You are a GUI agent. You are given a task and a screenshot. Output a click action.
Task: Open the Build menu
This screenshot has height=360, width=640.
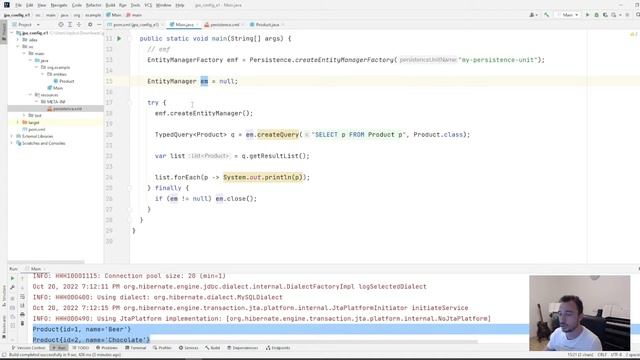(x=110, y=5)
